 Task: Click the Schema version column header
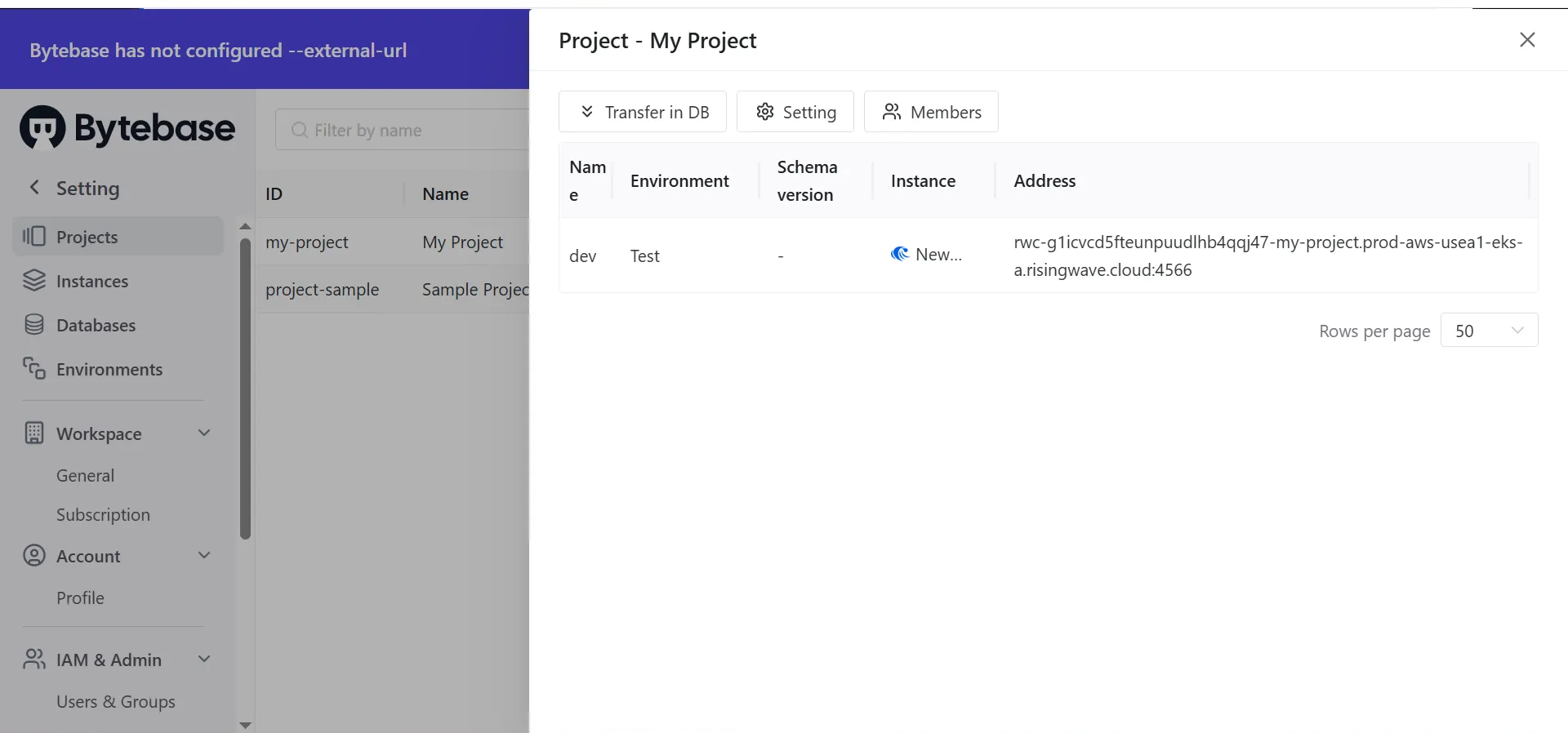click(x=807, y=181)
